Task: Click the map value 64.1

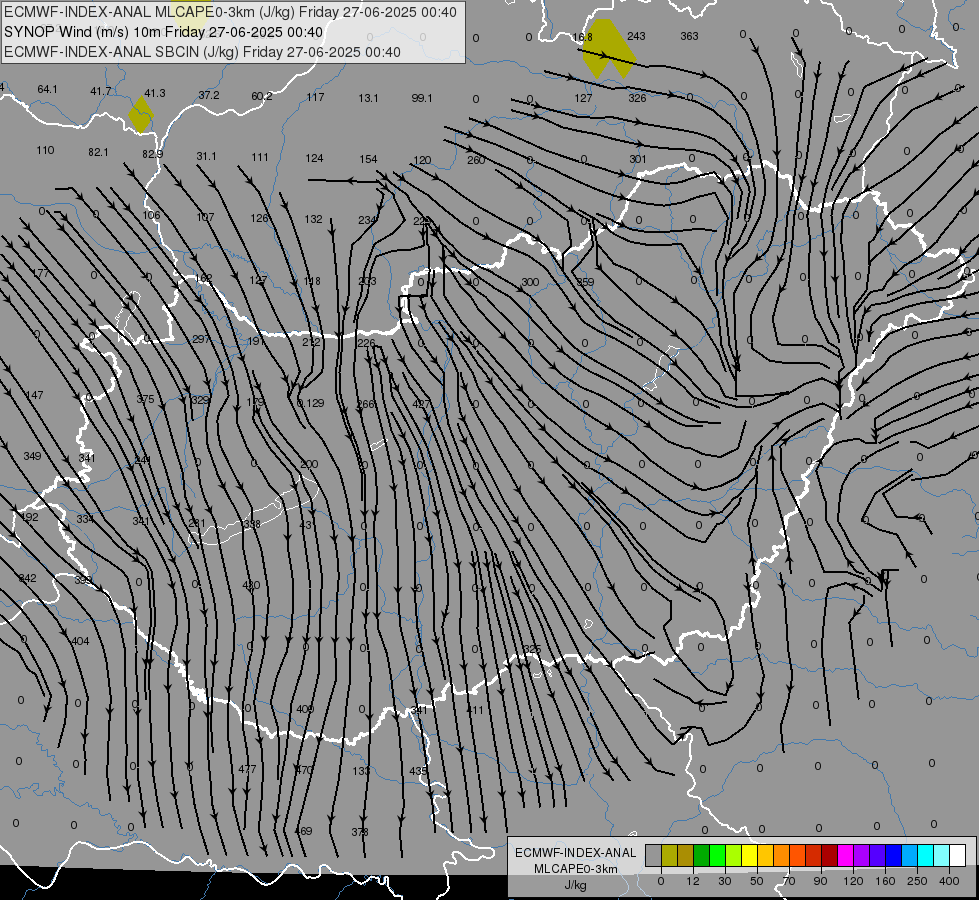Action: click(x=47, y=89)
